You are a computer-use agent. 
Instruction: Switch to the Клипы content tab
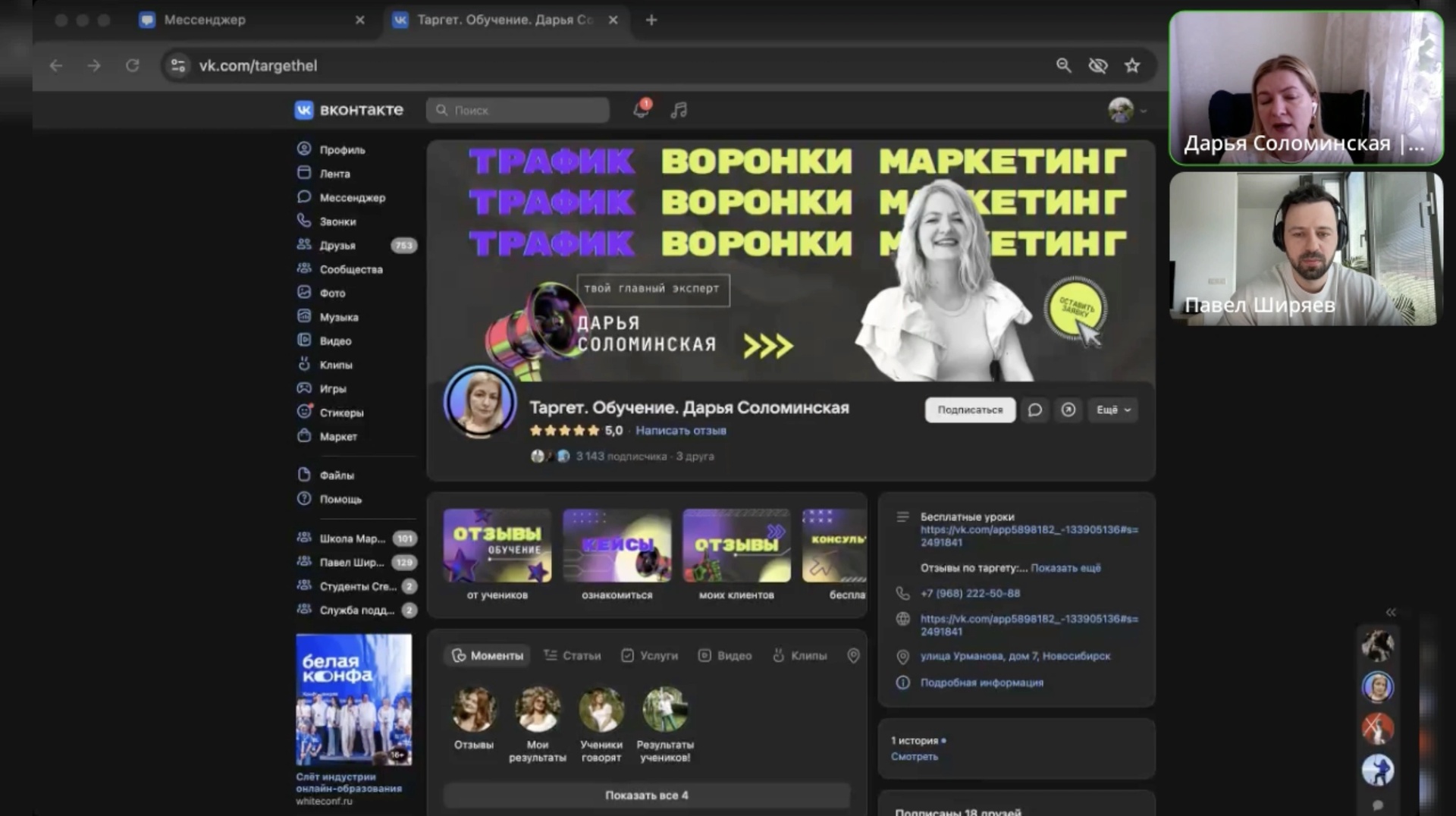point(799,656)
